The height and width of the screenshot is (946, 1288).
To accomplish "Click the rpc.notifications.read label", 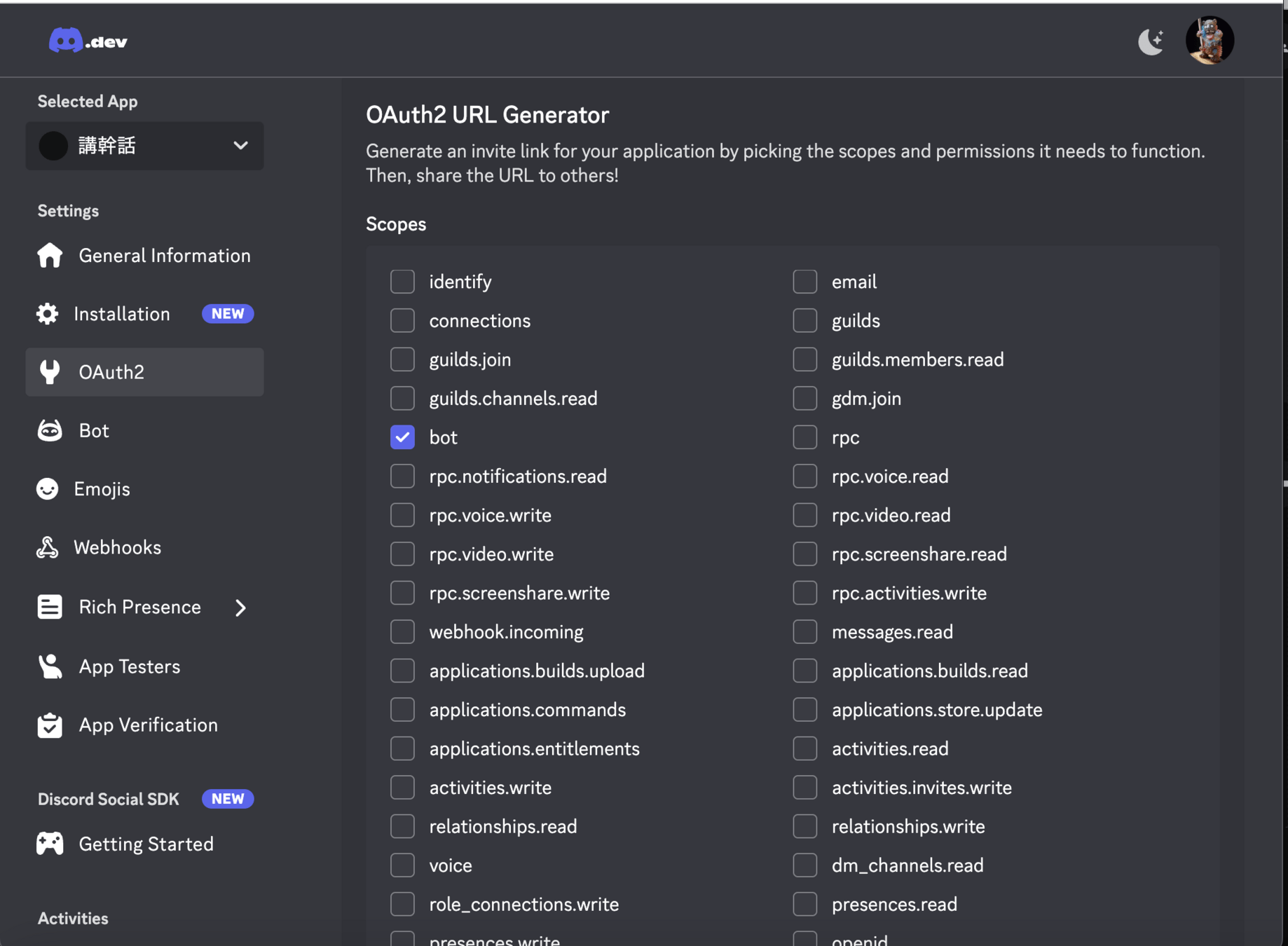I will 518,477.
